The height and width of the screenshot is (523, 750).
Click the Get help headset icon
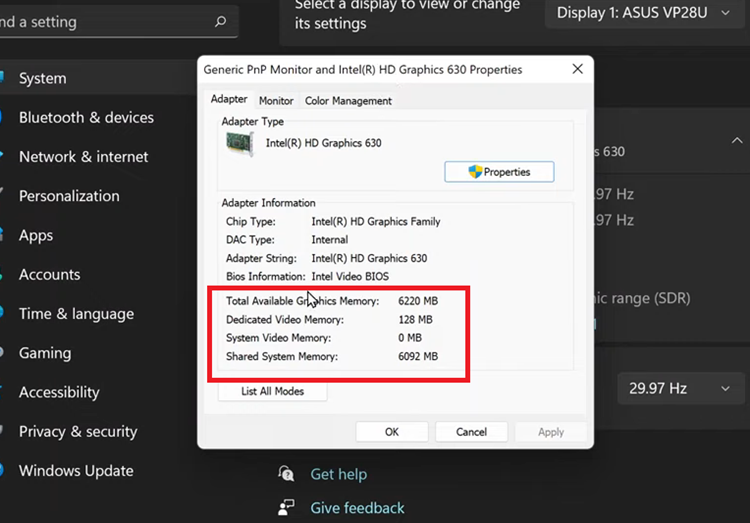[286, 474]
